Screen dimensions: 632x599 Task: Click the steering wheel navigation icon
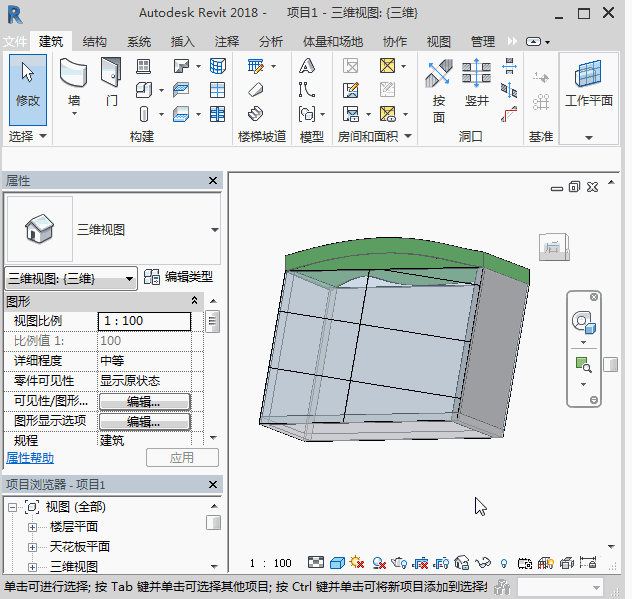click(582, 322)
